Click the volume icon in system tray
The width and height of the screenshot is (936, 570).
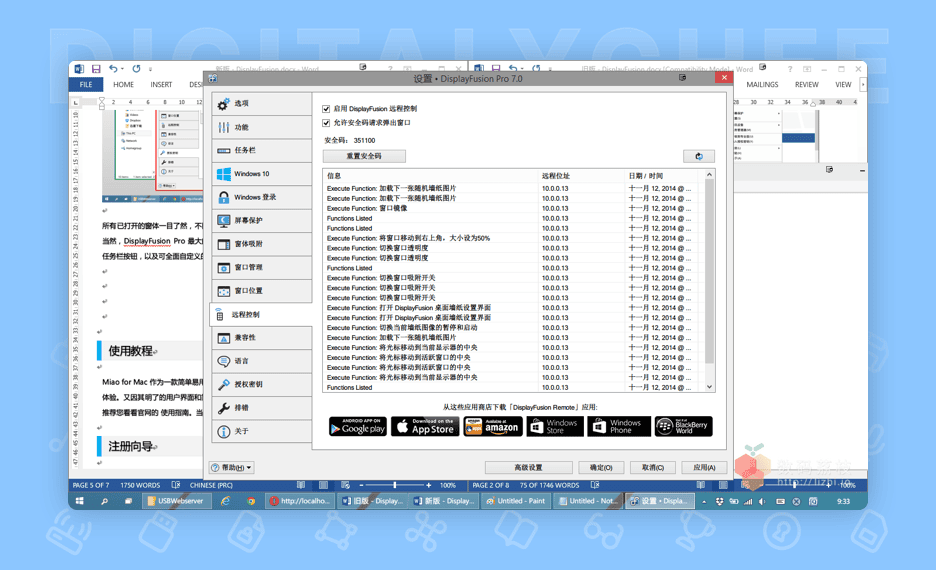(762, 501)
